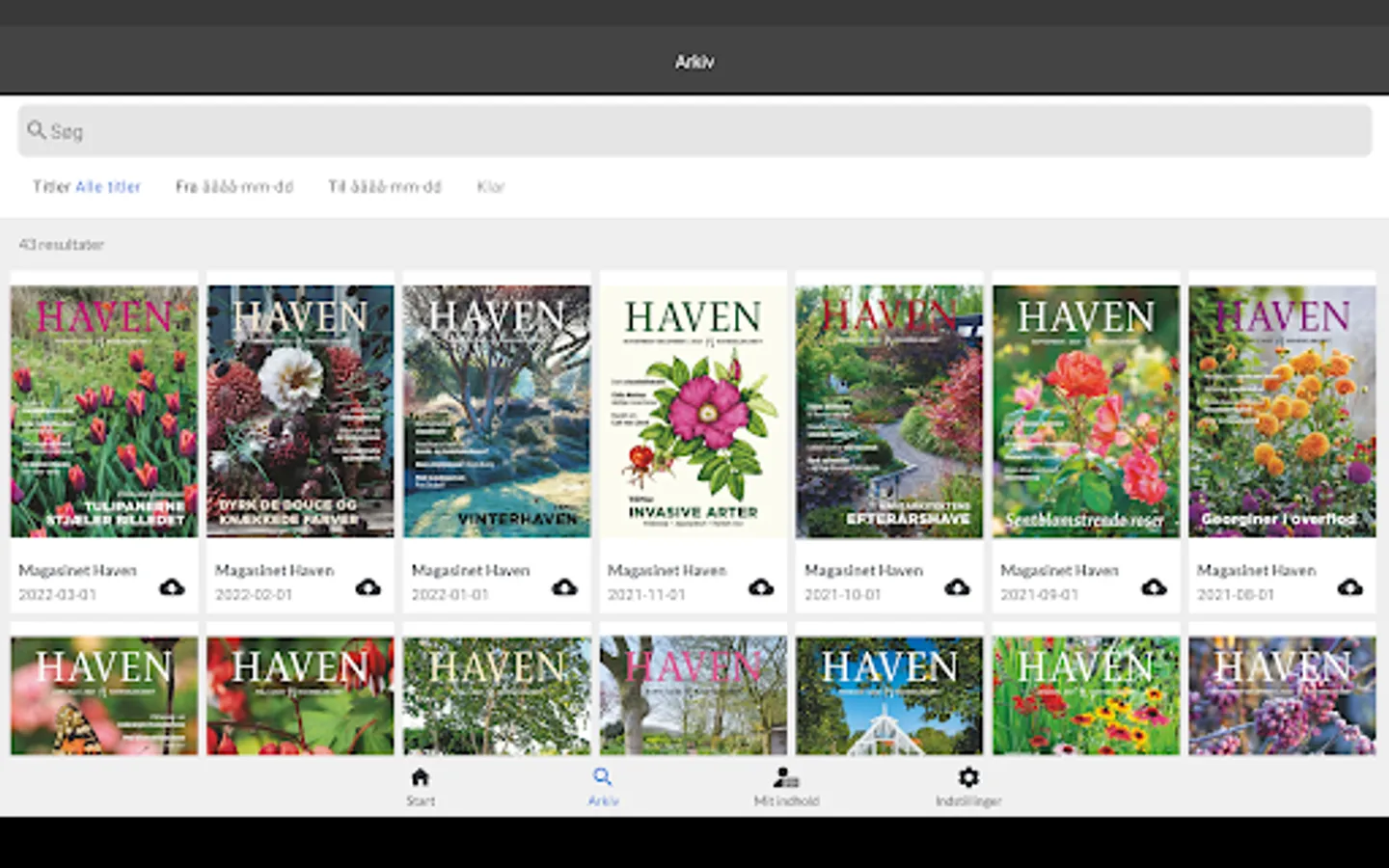Open the Vinterhaven cover issue

(497, 412)
